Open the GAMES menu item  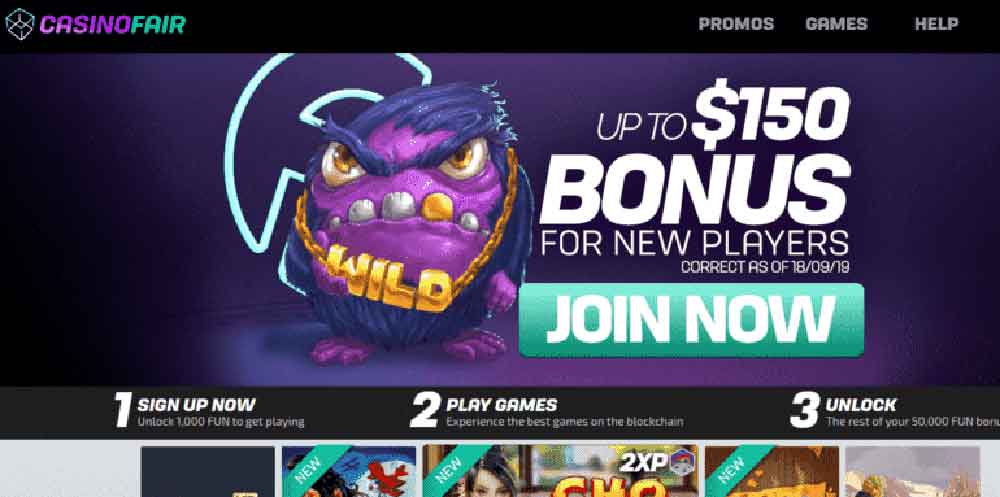coord(836,24)
